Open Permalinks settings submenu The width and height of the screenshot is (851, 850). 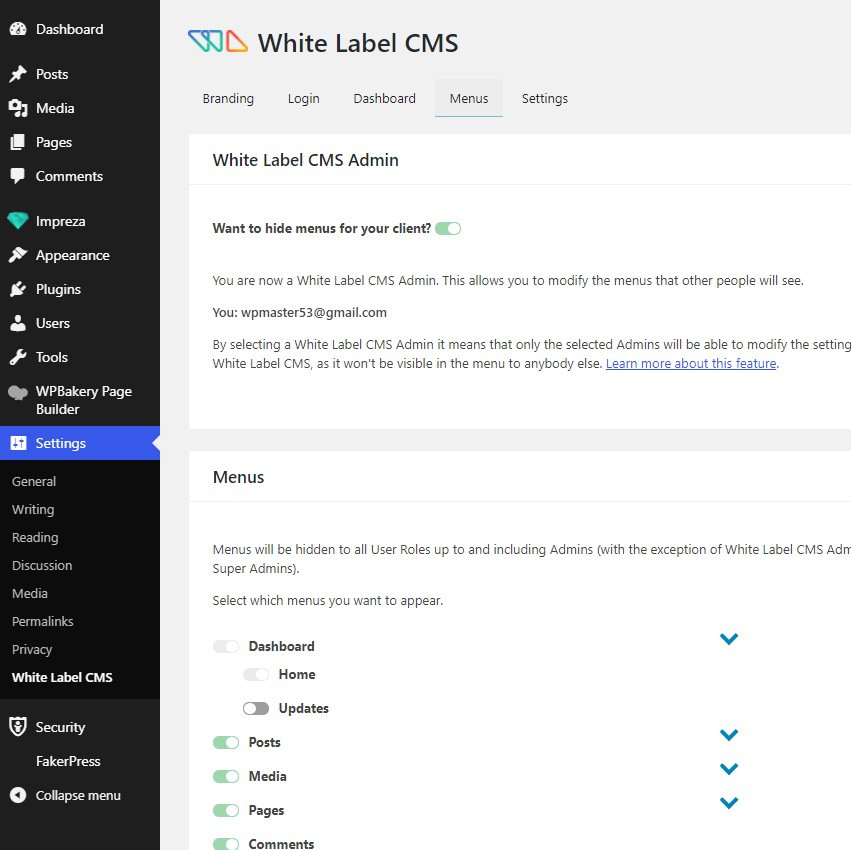pyautogui.click(x=42, y=621)
